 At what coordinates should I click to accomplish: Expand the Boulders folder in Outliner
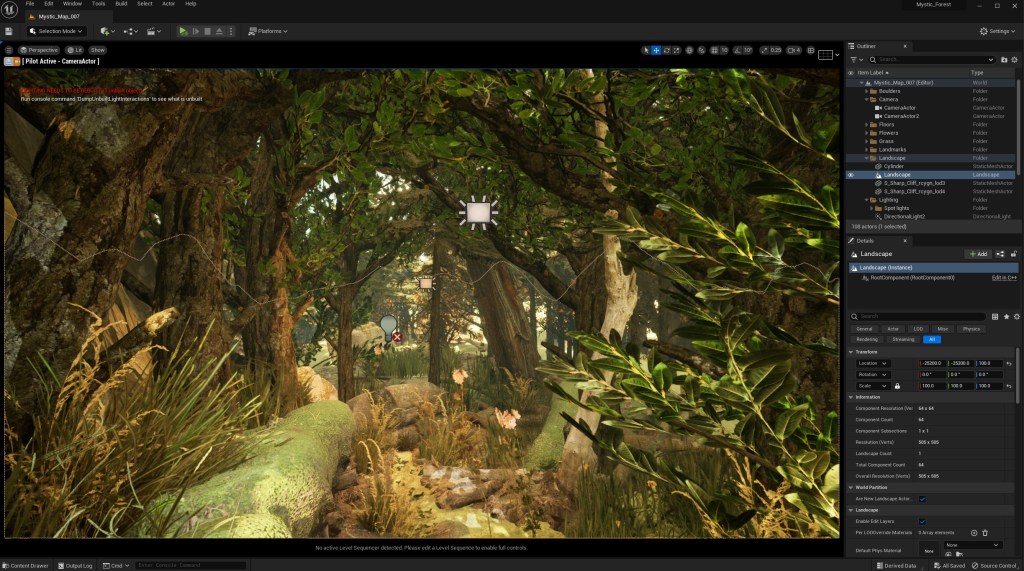867,91
